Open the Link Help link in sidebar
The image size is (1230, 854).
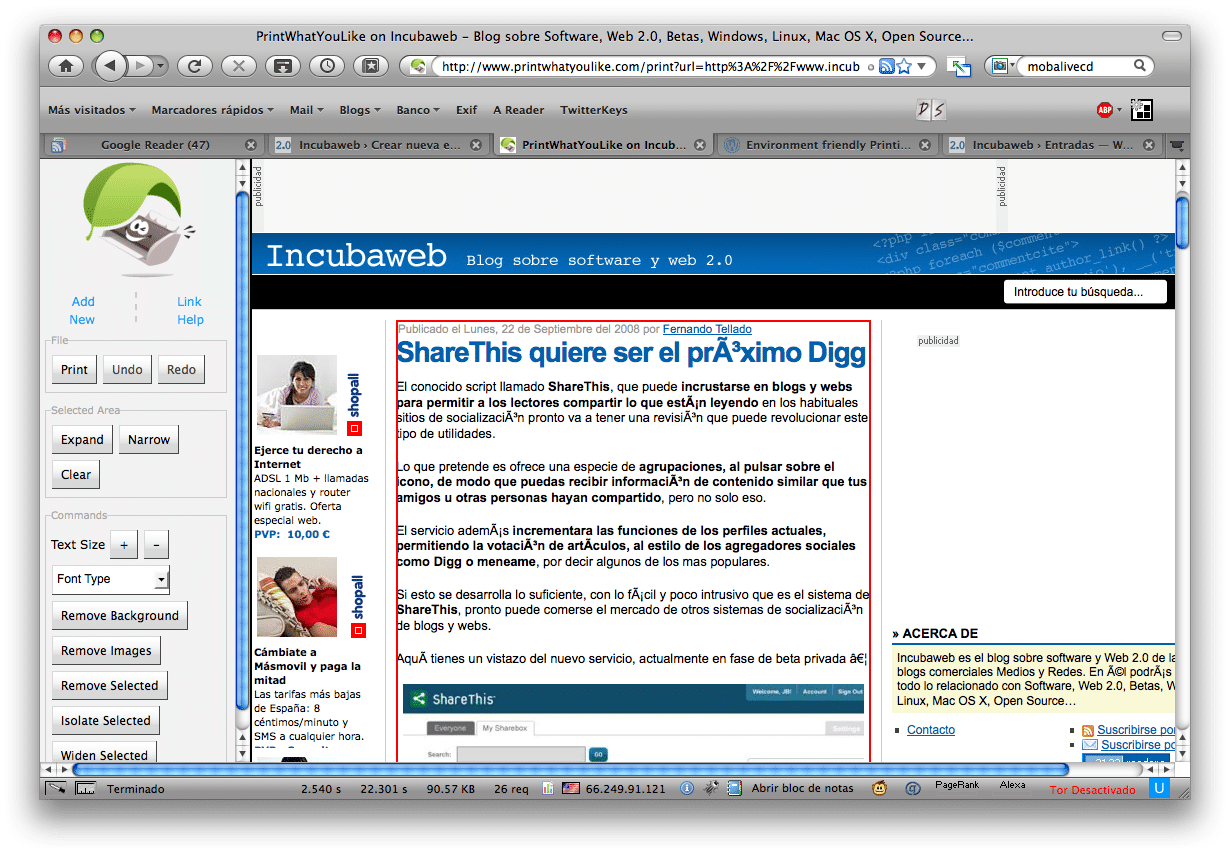pos(190,310)
